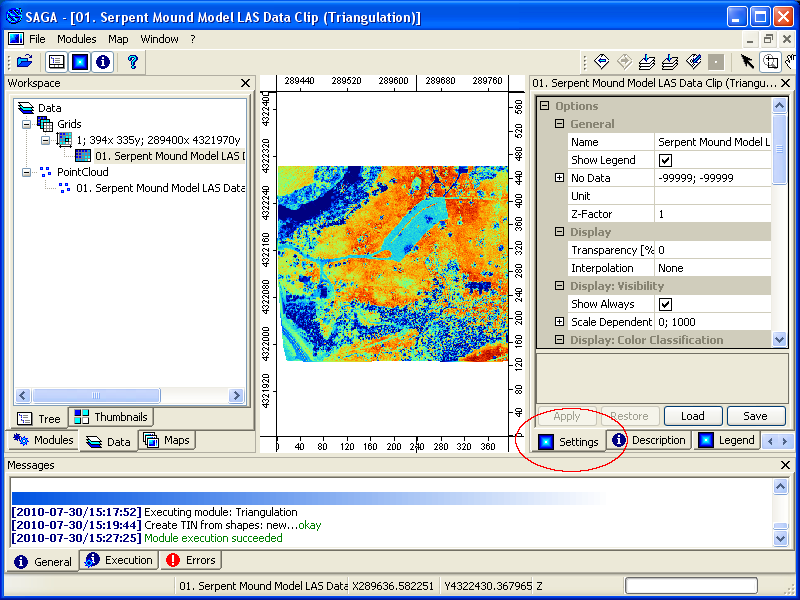Viewport: 800px width, 600px height.
Task: Click the back navigation arrow on map toolbar
Action: click(601, 61)
